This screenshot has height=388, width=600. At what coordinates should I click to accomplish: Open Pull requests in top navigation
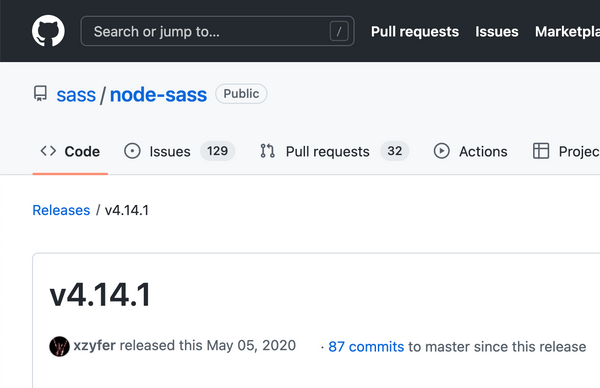pyautogui.click(x=415, y=31)
